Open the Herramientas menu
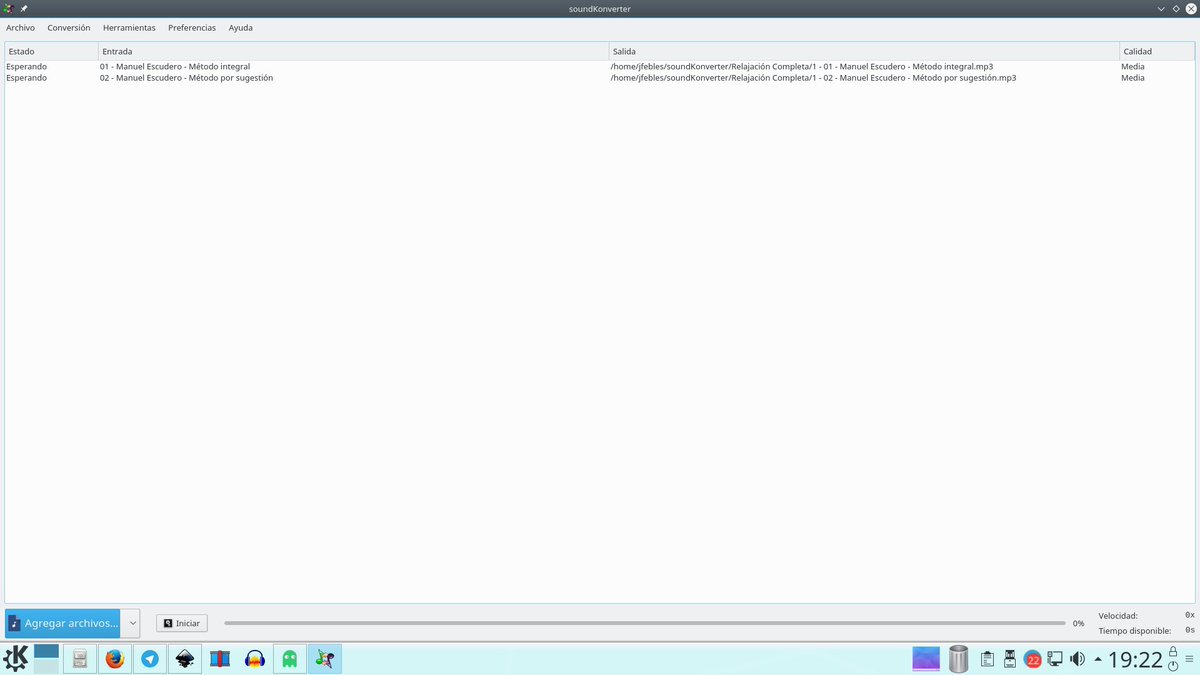 point(129,28)
